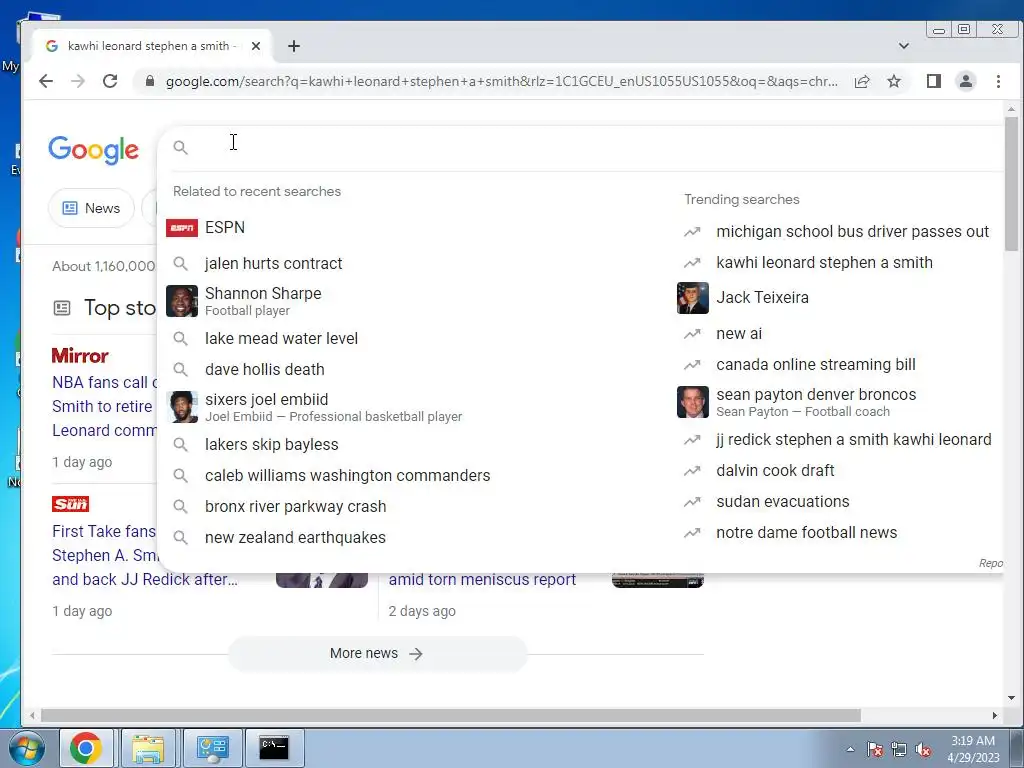Image resolution: width=1024 pixels, height=768 pixels.
Task: Click the Action Center flag tray icon
Action: coord(875,749)
